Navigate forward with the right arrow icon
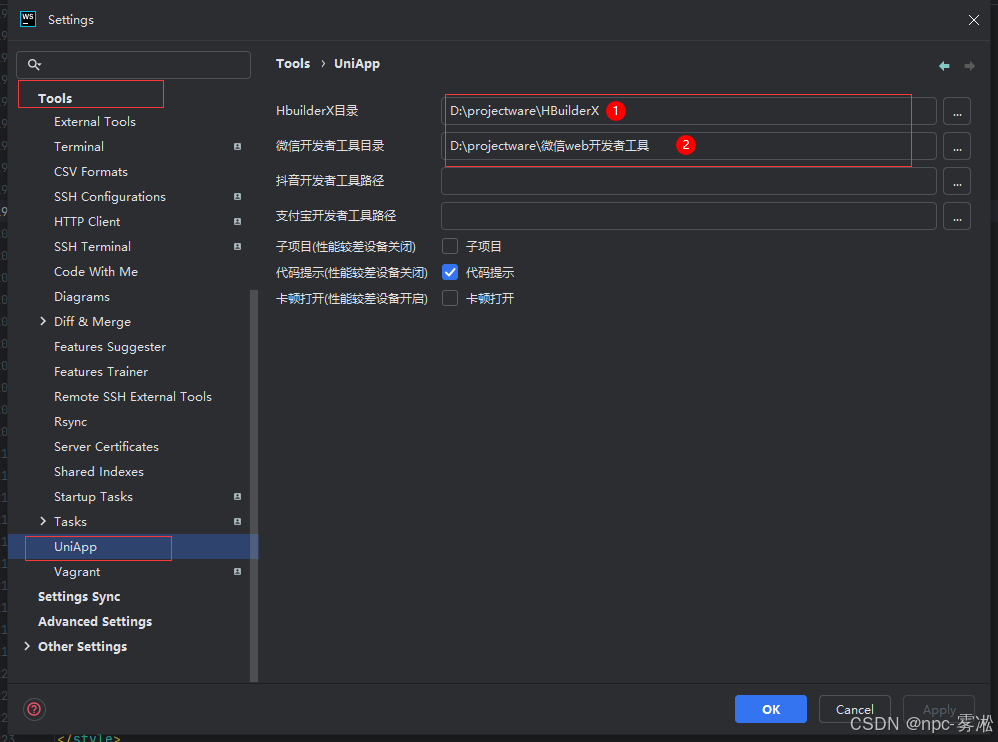 click(969, 66)
